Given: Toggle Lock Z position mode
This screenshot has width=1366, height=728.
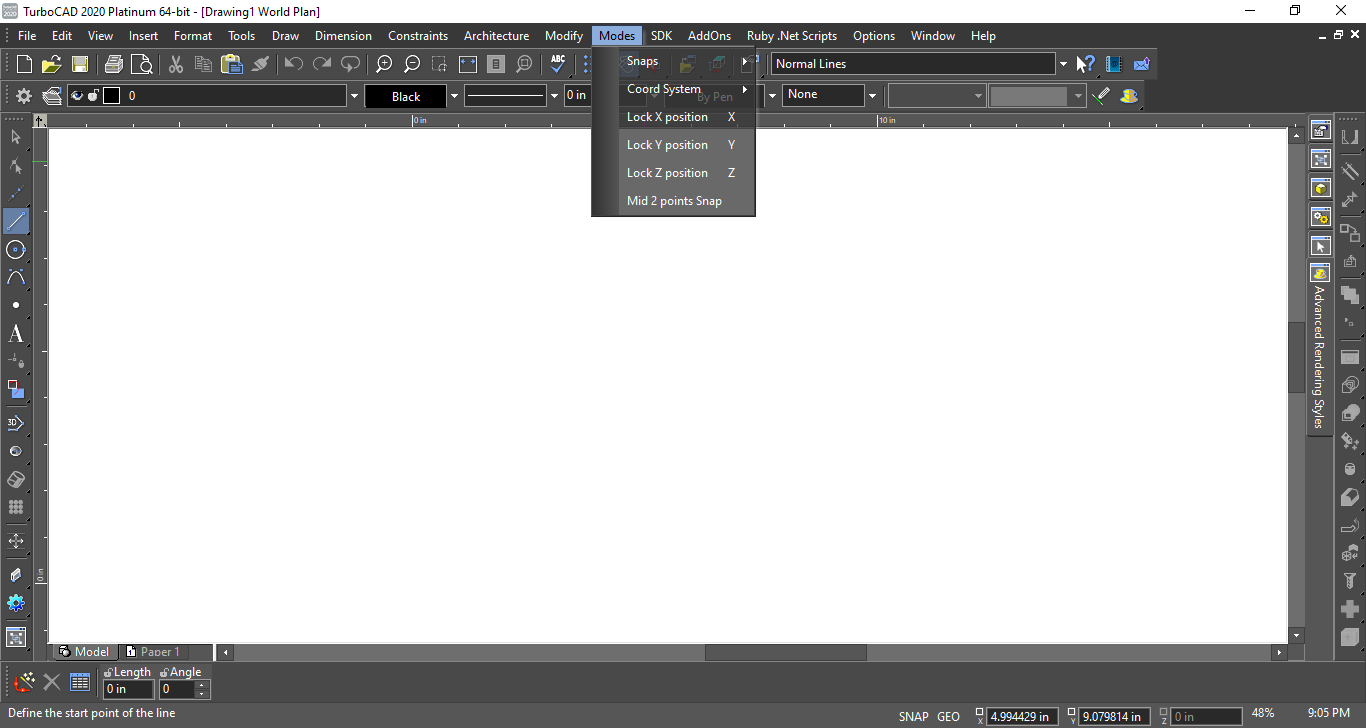Looking at the screenshot, I should tap(673, 173).
